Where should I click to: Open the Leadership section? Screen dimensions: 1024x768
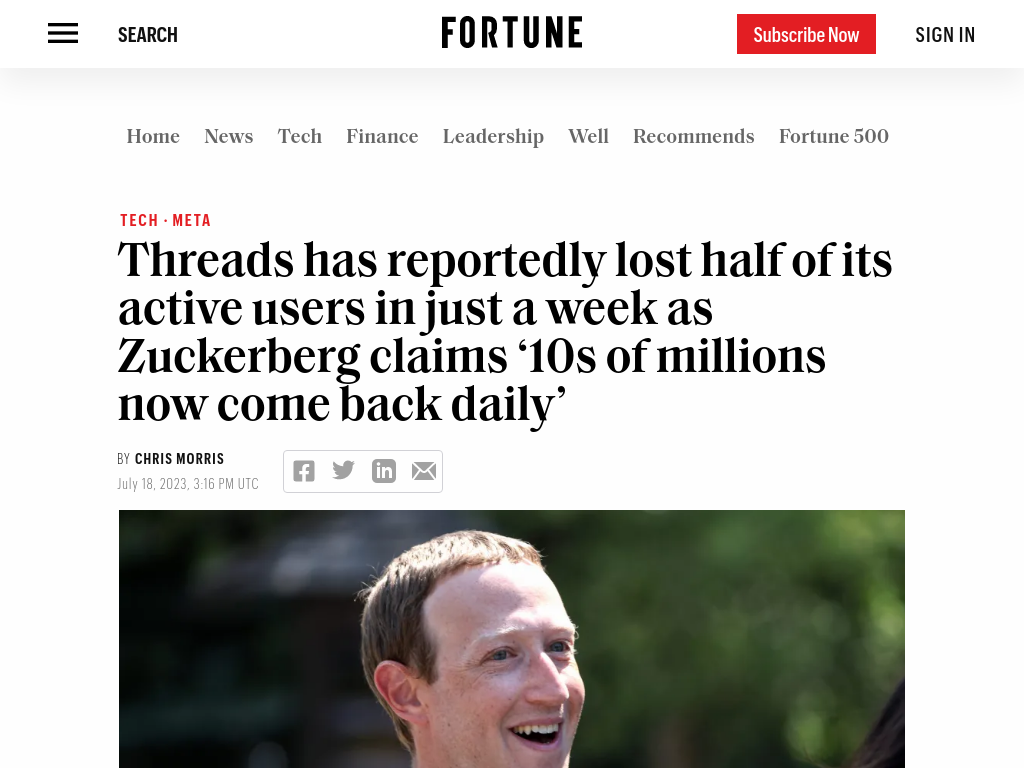493,137
